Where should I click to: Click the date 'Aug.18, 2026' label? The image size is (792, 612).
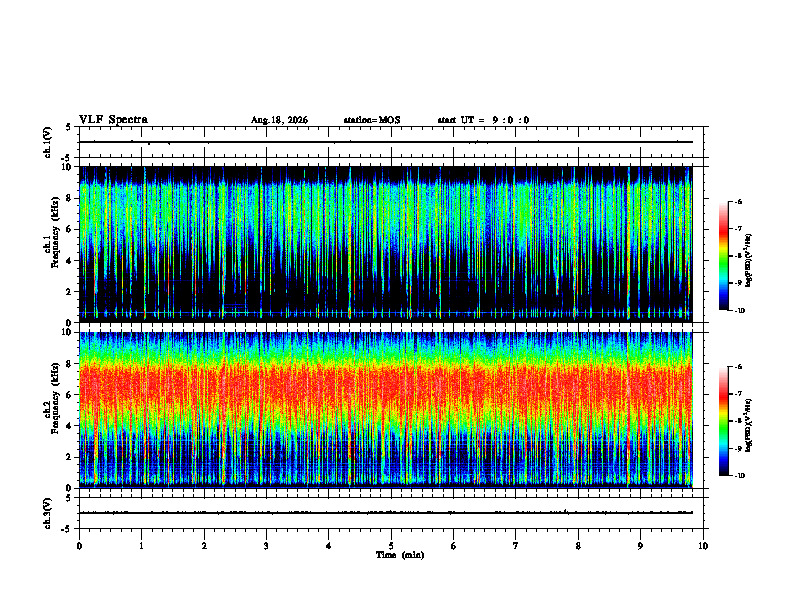pos(279,120)
